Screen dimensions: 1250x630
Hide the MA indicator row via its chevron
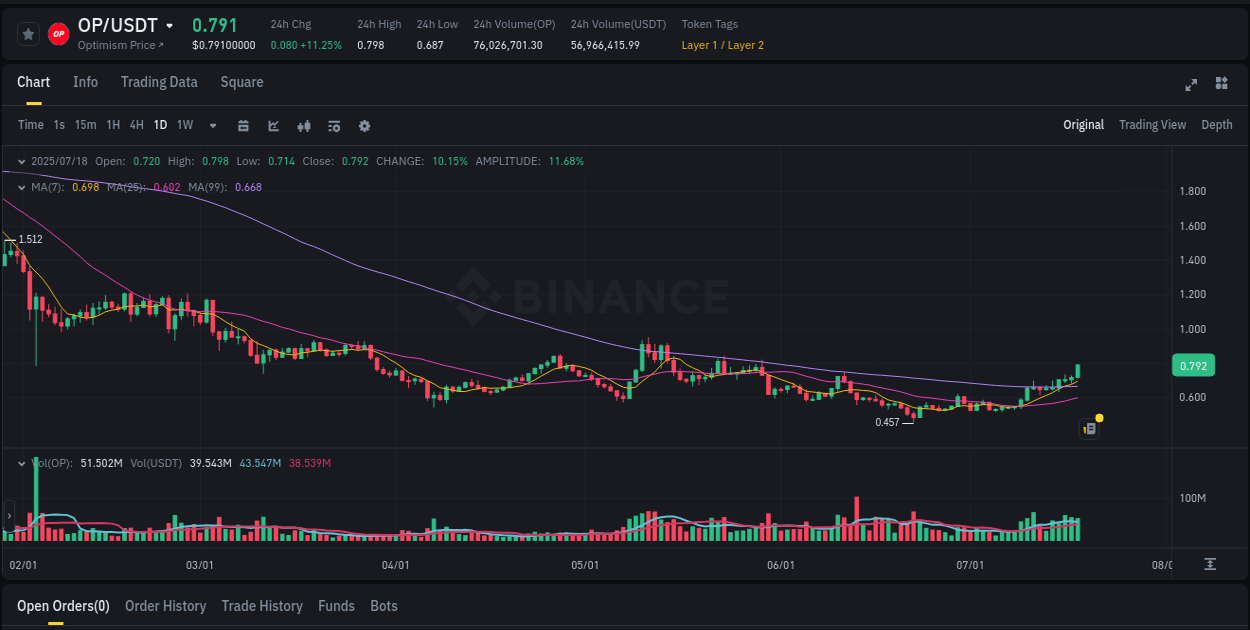coord(22,187)
